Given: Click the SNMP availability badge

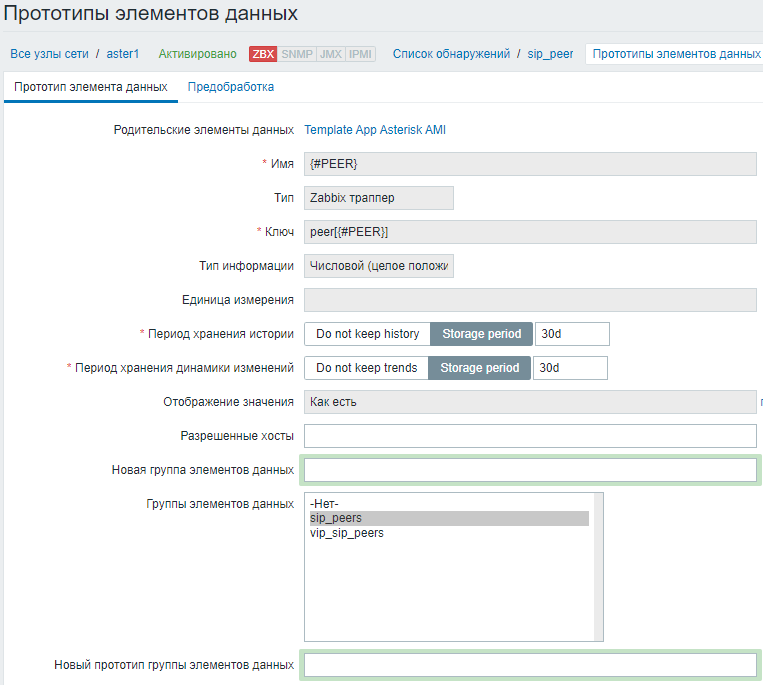Looking at the screenshot, I should coord(296,54).
